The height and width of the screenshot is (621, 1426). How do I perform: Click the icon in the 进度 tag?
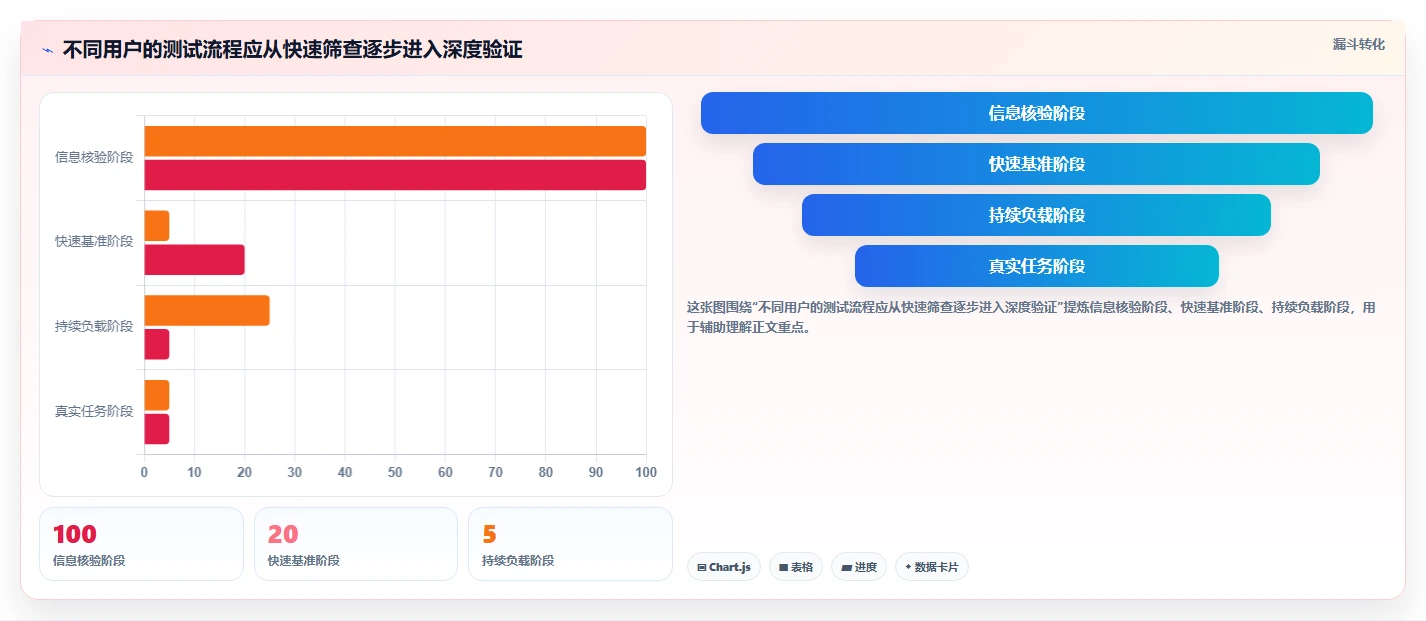pos(847,568)
